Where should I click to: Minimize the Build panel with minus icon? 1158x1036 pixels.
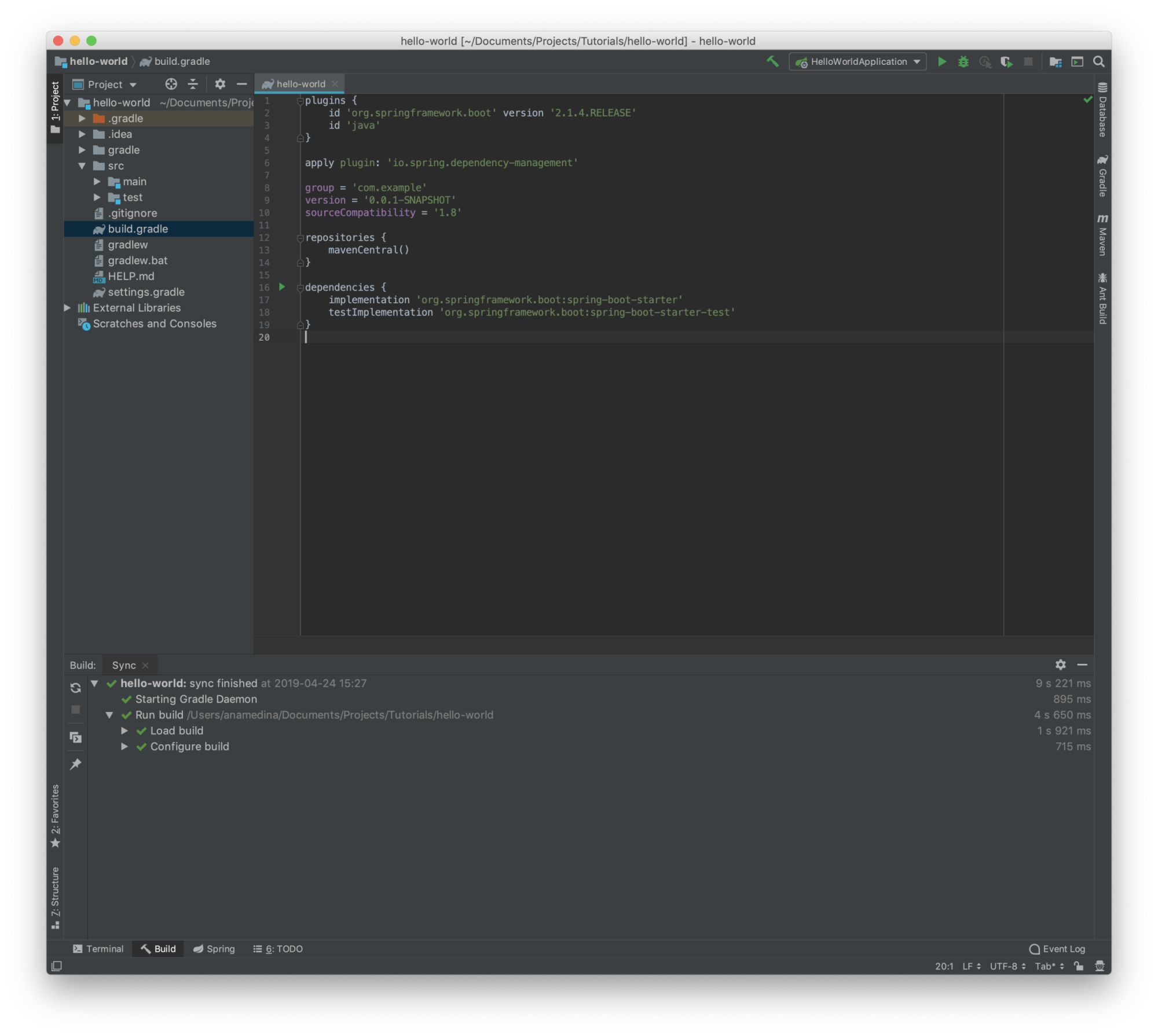point(1082,664)
